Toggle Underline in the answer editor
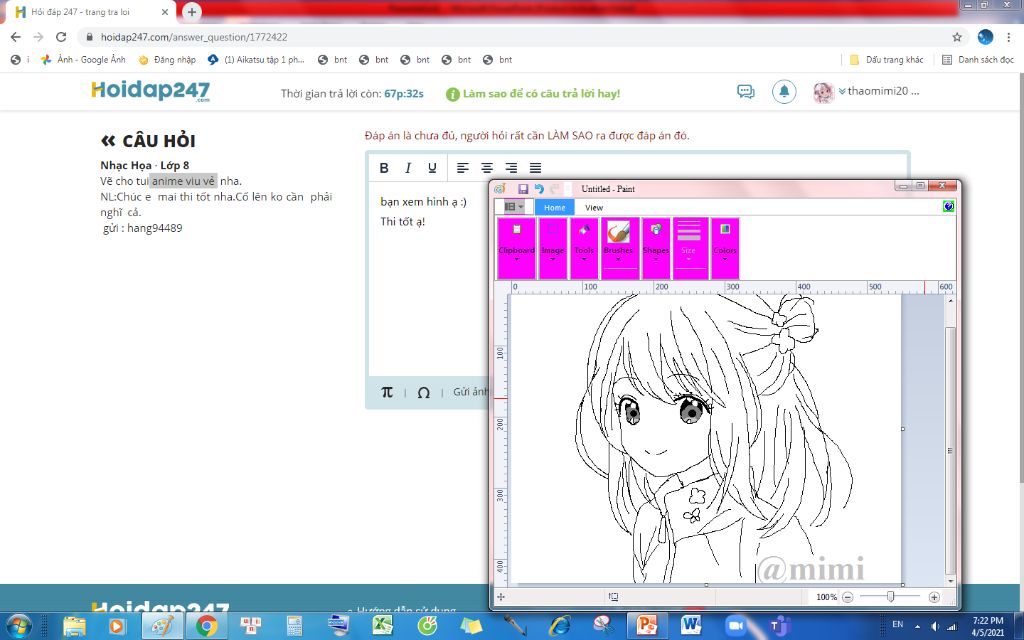Image resolution: width=1024 pixels, height=640 pixels. pyautogui.click(x=432, y=168)
